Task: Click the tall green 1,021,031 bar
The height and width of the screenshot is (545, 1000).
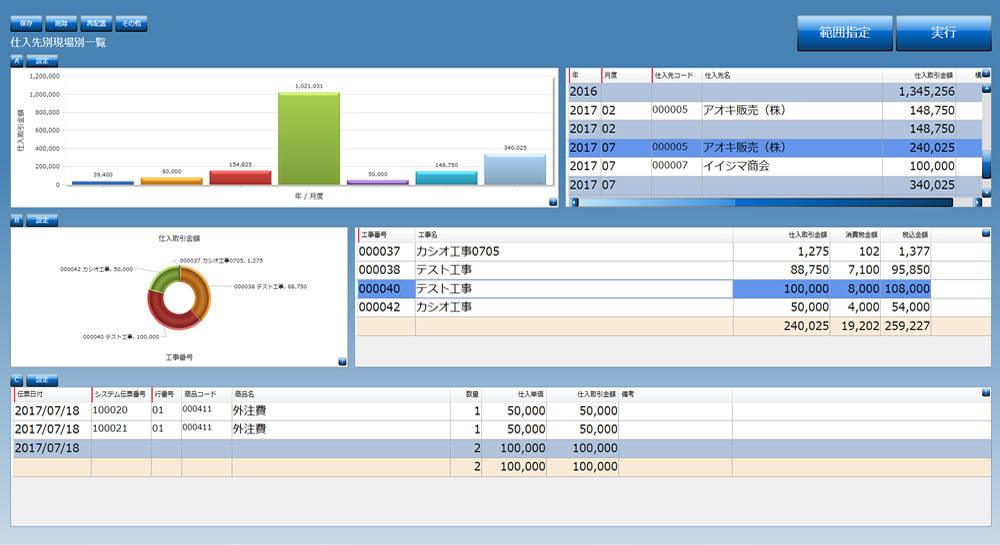Action: point(308,138)
